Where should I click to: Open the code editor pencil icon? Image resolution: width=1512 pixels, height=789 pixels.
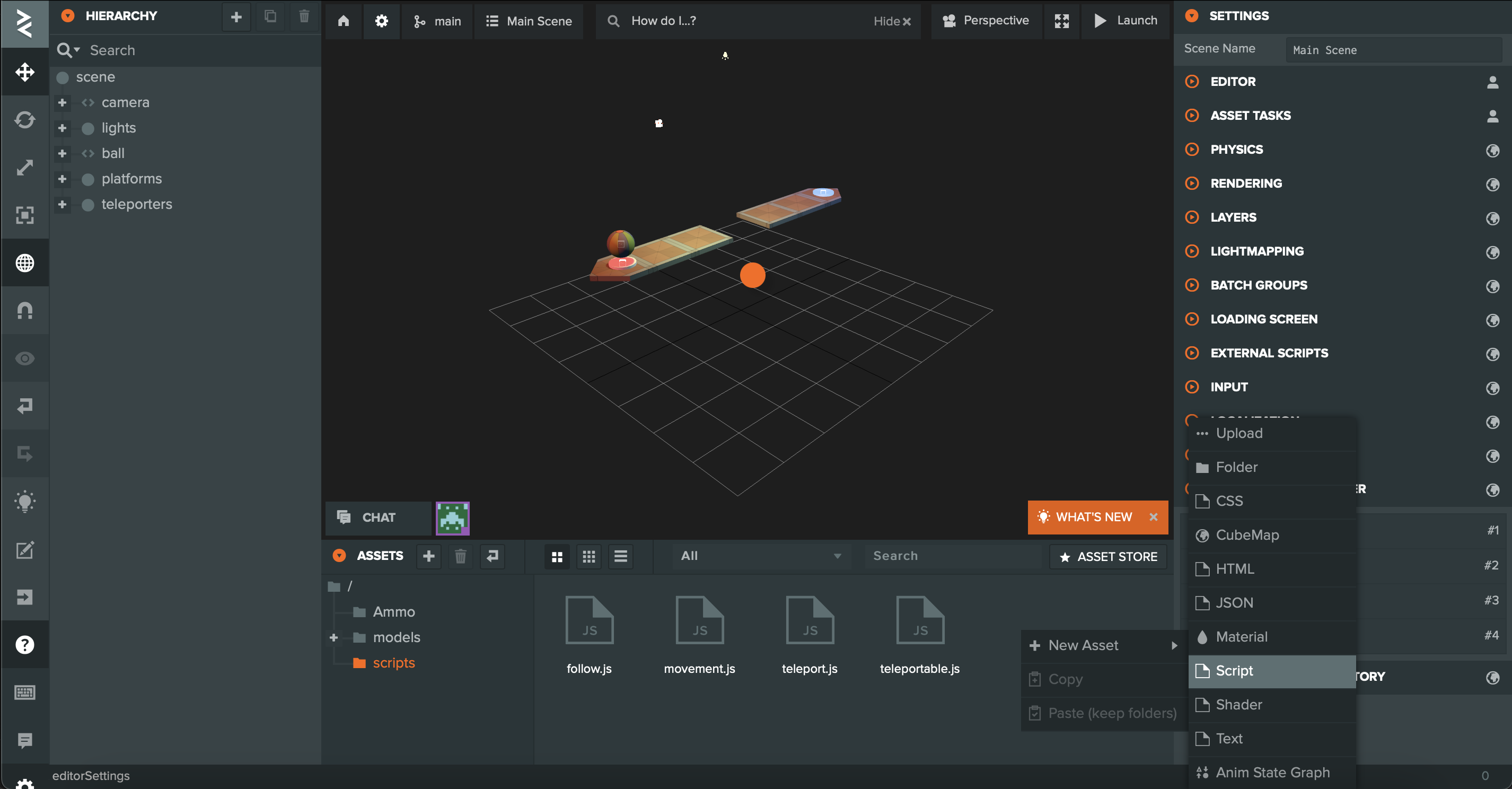(24, 549)
